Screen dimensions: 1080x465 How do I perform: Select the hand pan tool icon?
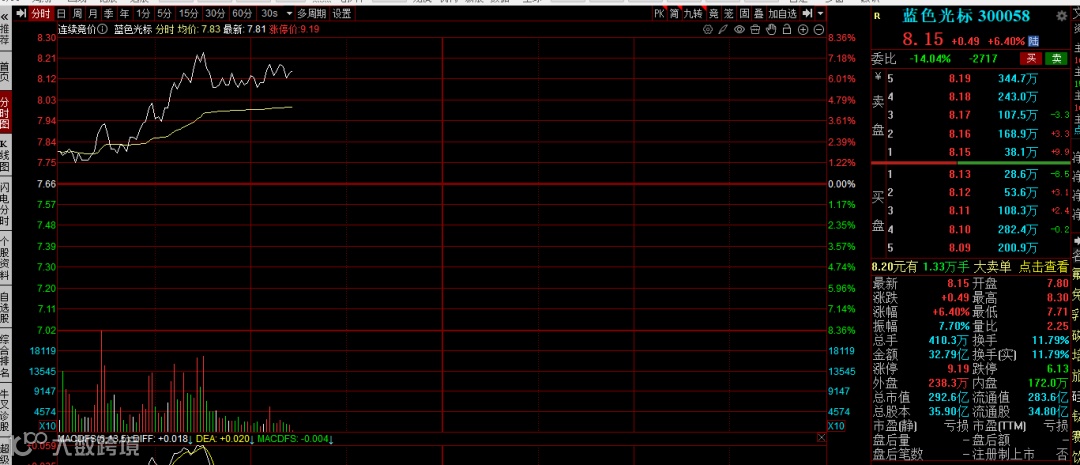pyautogui.click(x=771, y=29)
